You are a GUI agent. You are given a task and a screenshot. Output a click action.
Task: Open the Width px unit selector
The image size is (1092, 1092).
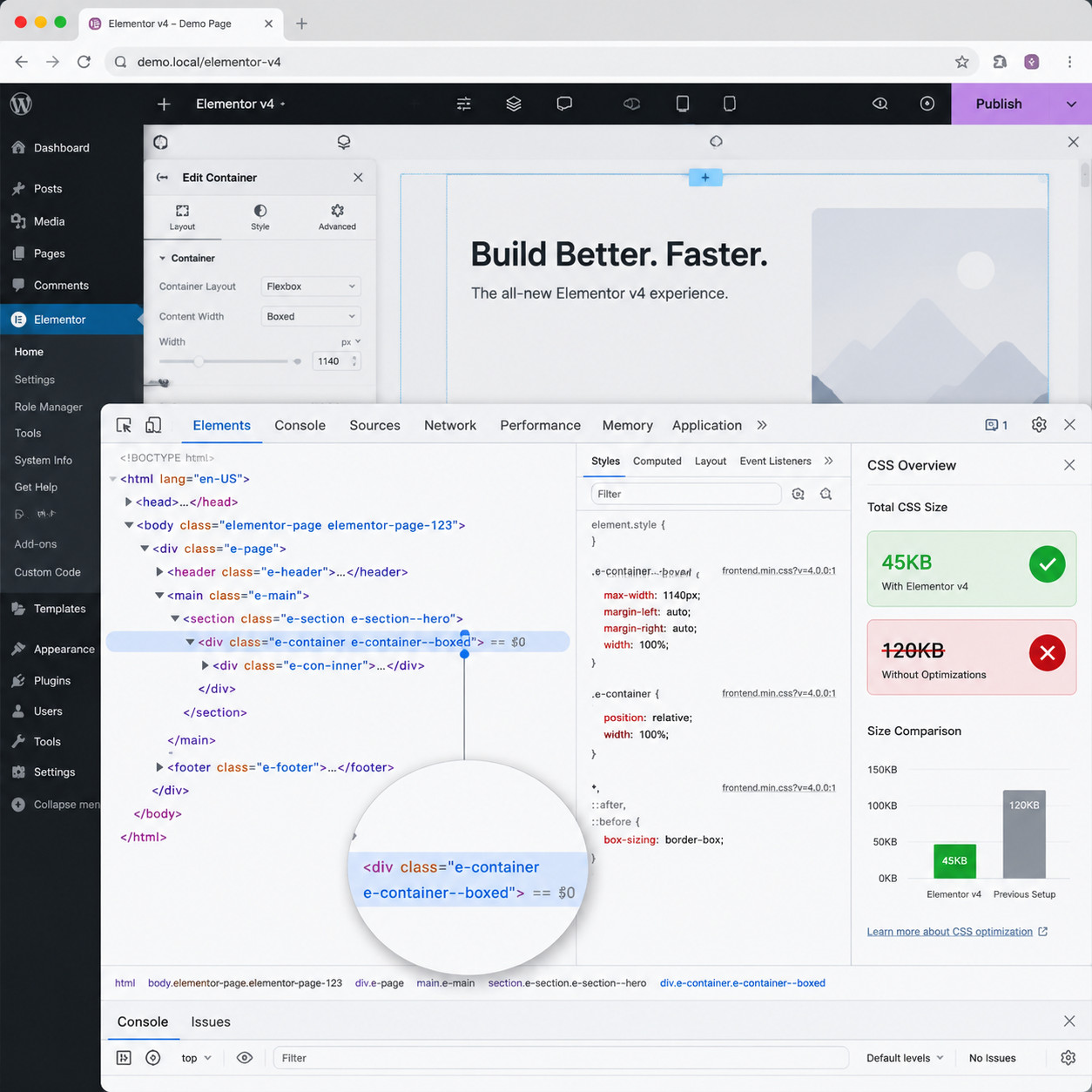(x=351, y=342)
